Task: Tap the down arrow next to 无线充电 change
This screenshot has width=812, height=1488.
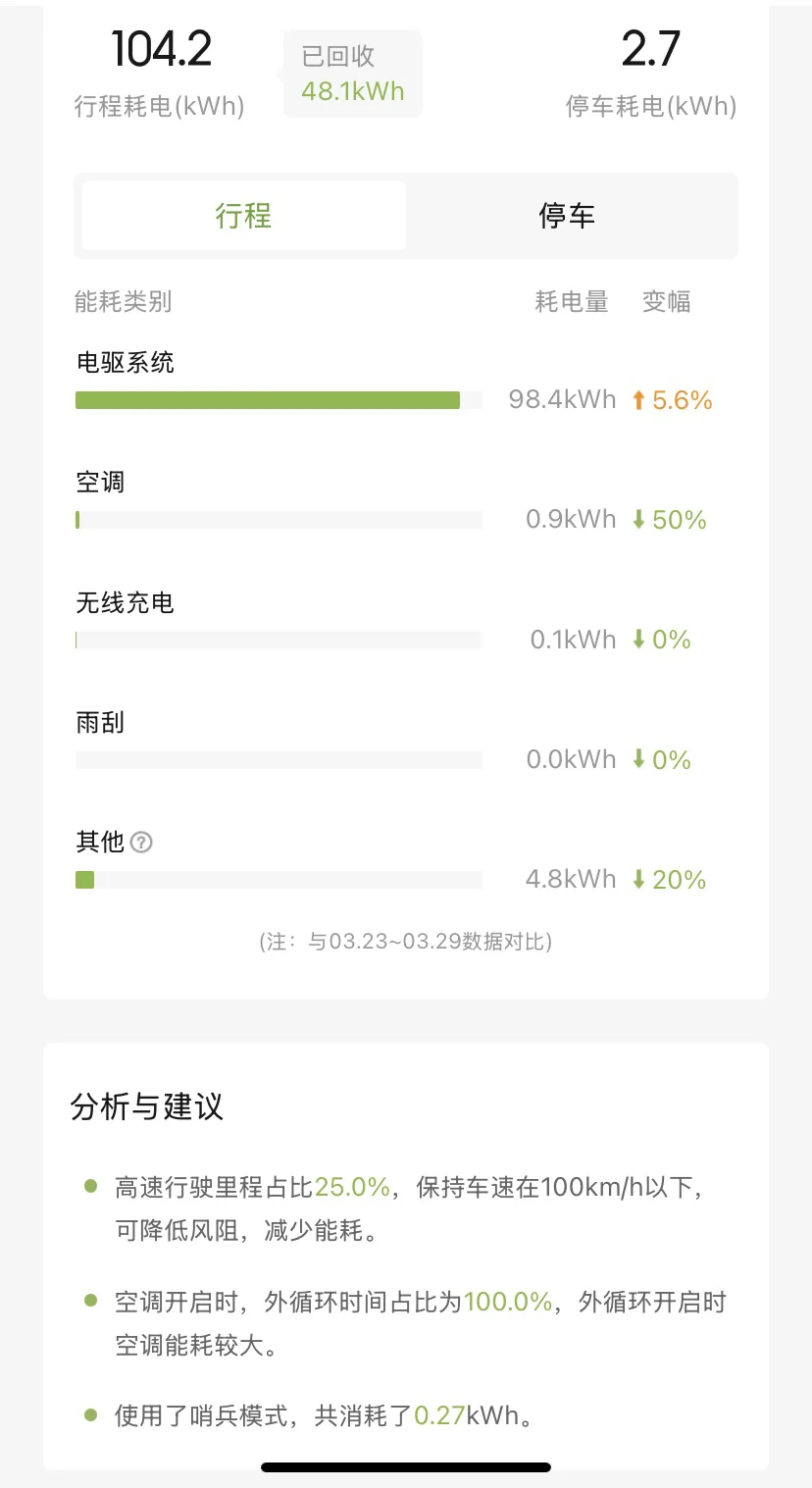Action: (x=638, y=640)
